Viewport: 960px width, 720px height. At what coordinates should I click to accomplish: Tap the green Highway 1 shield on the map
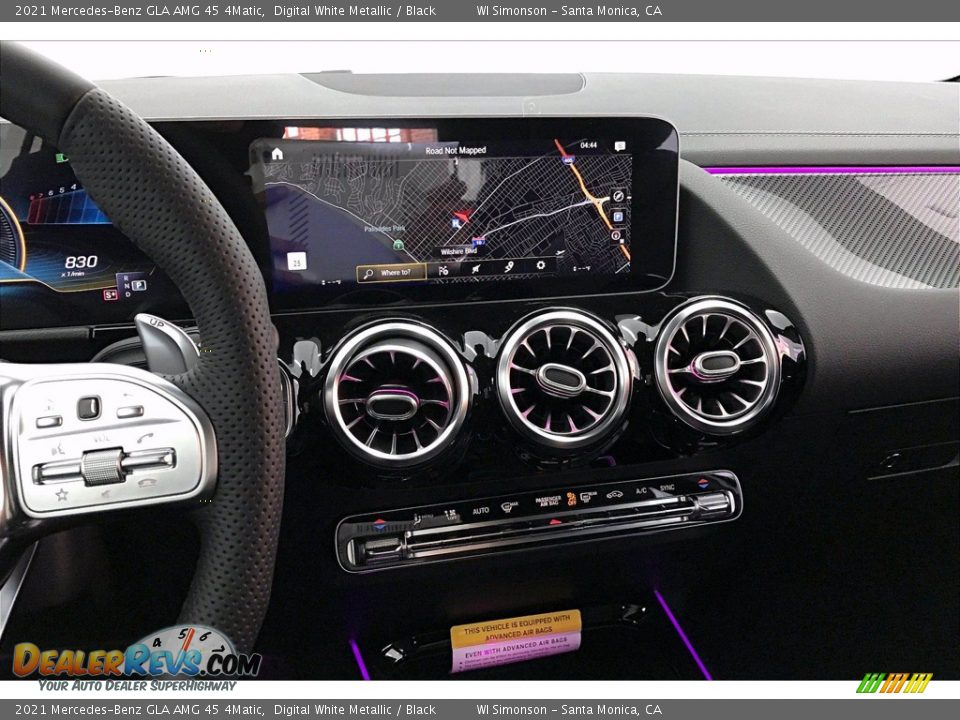tap(398, 245)
